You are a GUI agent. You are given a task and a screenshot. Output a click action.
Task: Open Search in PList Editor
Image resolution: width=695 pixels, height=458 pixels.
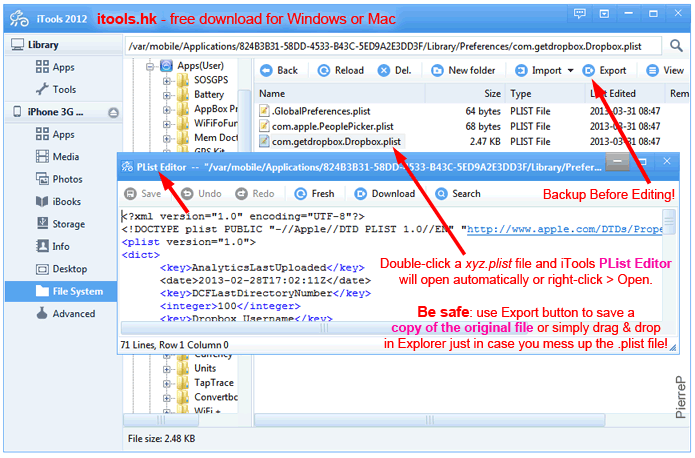458,194
